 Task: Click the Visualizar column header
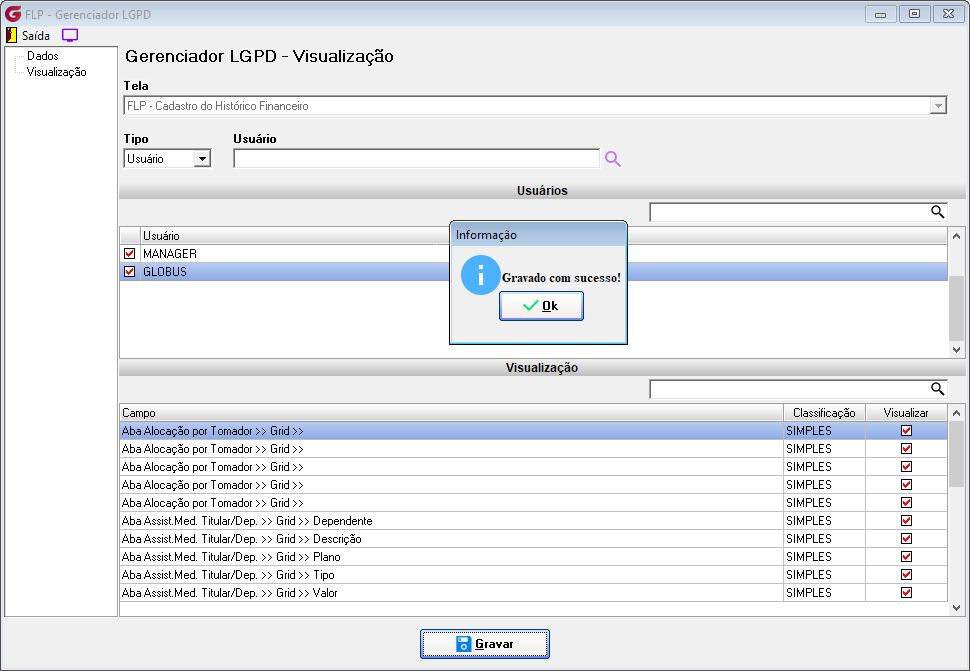(x=906, y=412)
